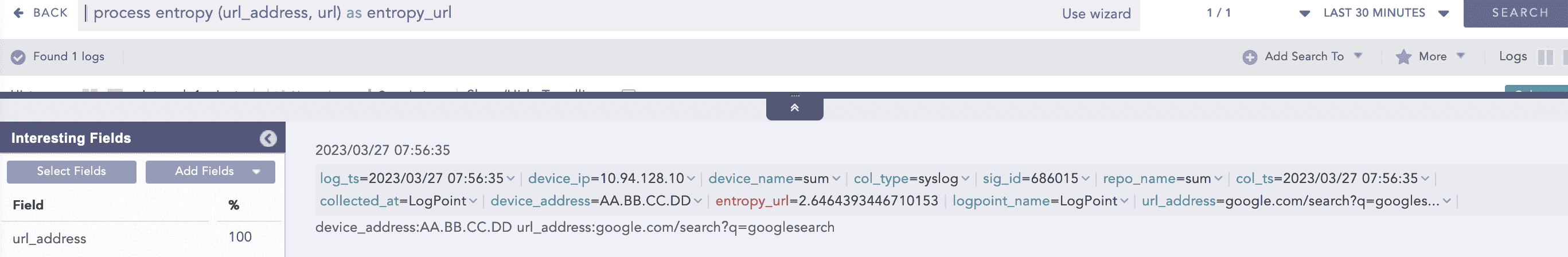Open the Add Search To dropdown arrow
Image resolution: width=1568 pixels, height=257 pixels.
click(x=1358, y=56)
